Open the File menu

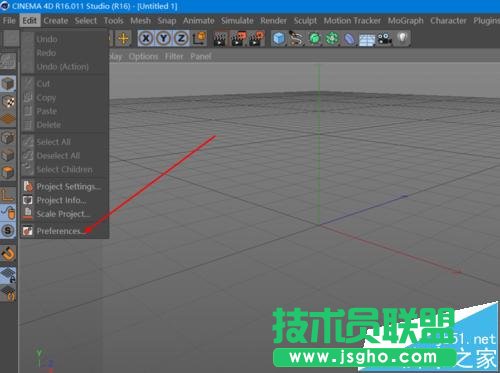(9, 21)
